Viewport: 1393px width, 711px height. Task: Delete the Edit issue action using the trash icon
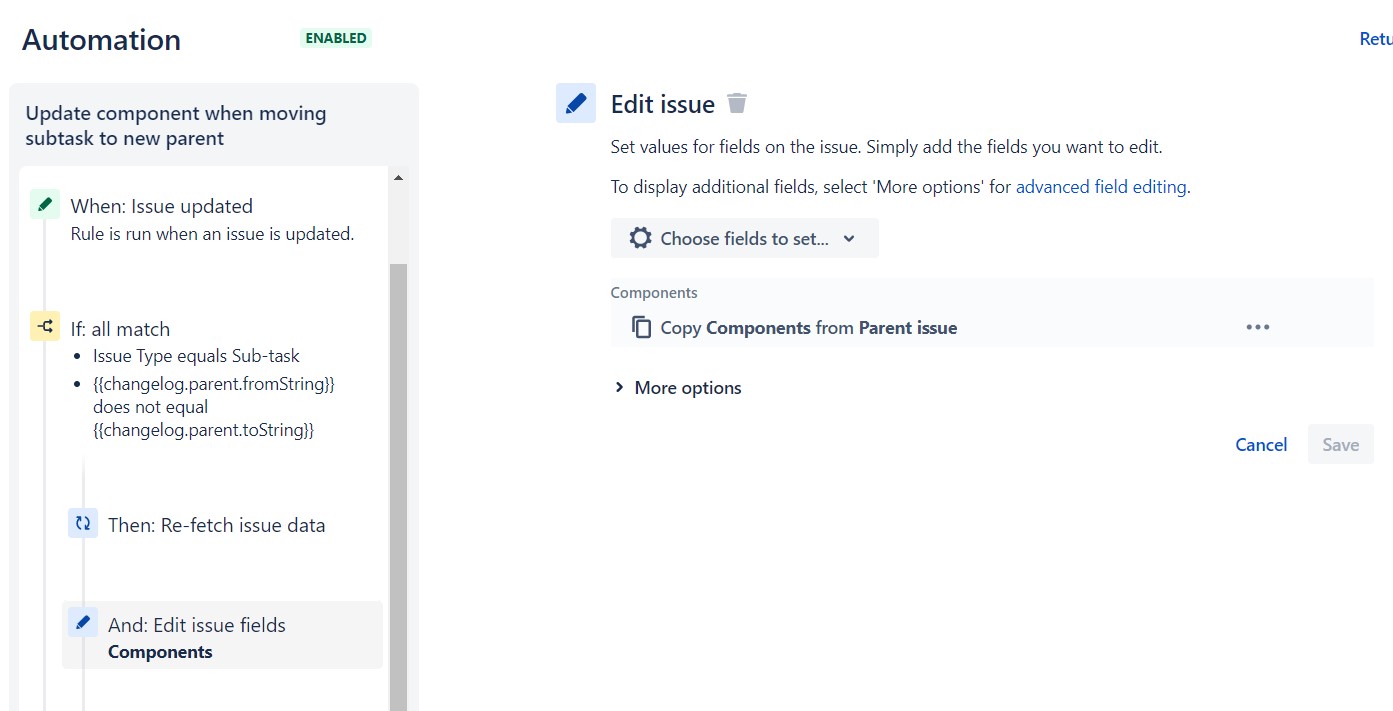coord(737,103)
